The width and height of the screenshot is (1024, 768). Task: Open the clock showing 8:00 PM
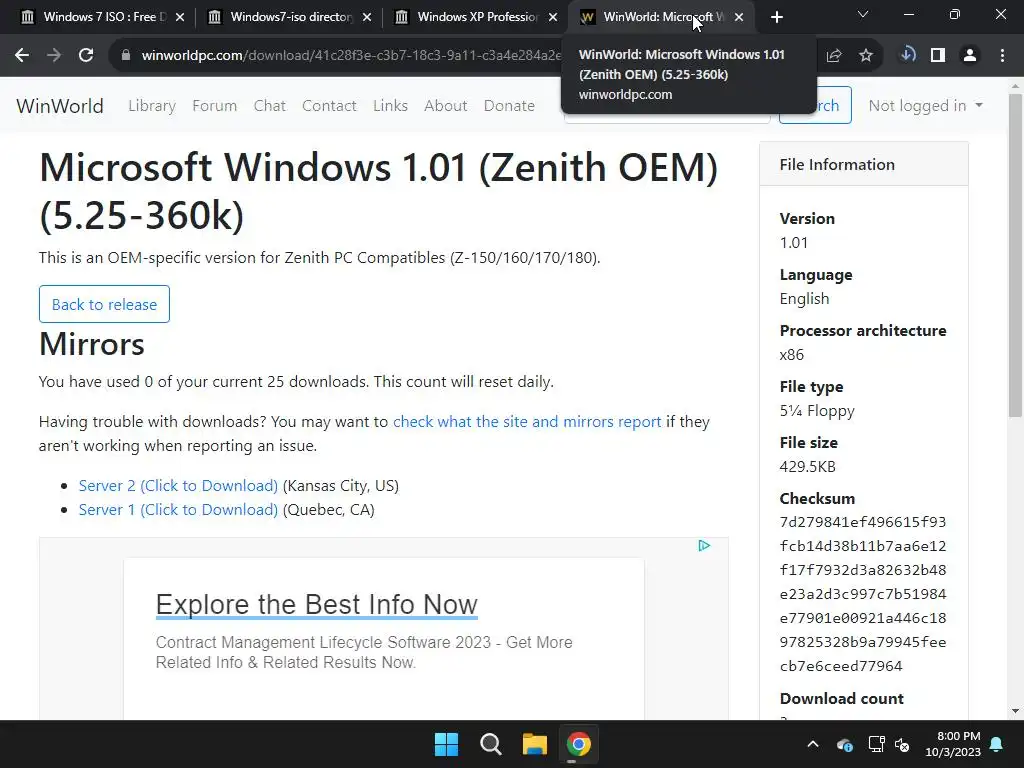point(953,744)
